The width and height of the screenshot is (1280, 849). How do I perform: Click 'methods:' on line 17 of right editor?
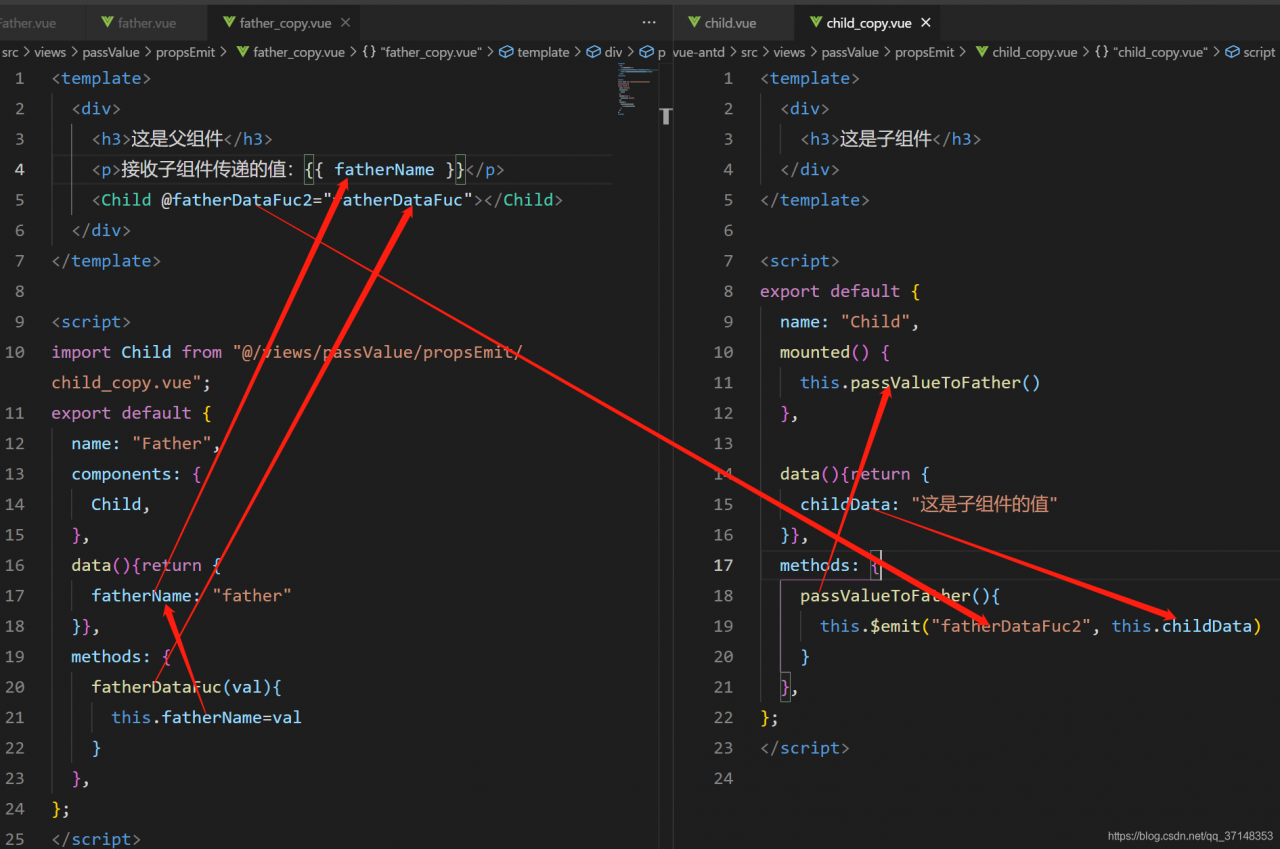(819, 565)
